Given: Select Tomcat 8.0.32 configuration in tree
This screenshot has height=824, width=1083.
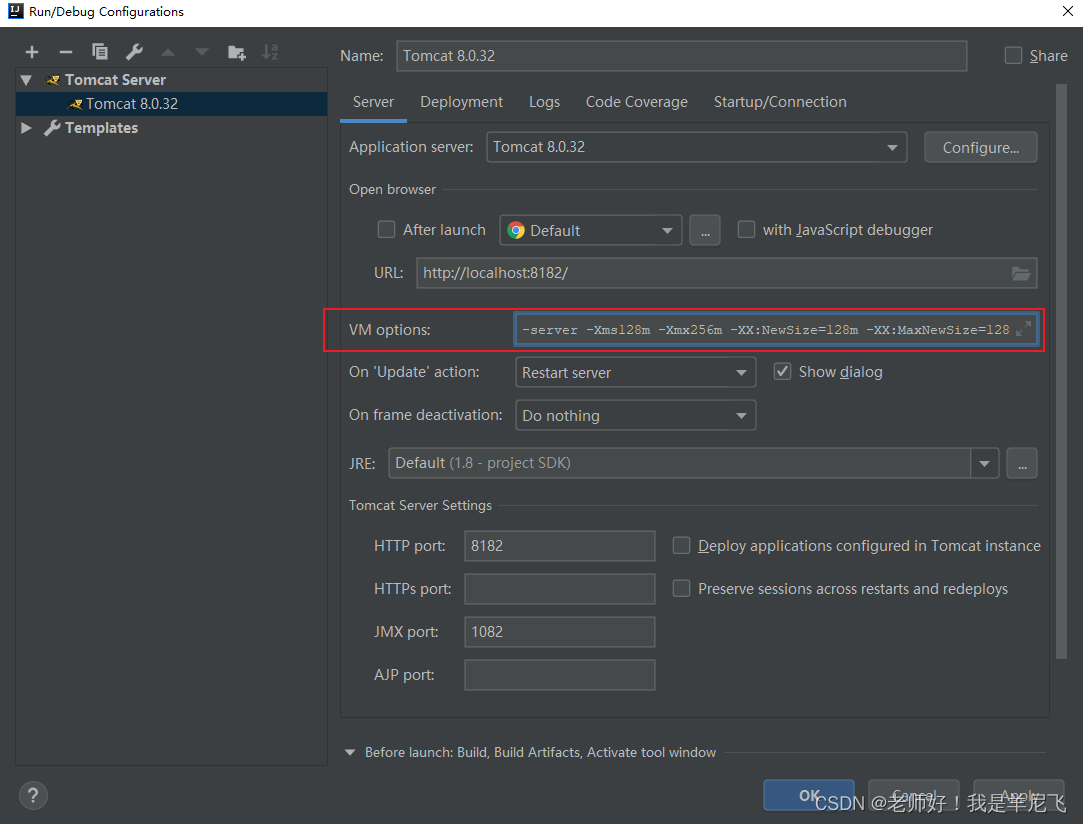Looking at the screenshot, I should [x=171, y=104].
